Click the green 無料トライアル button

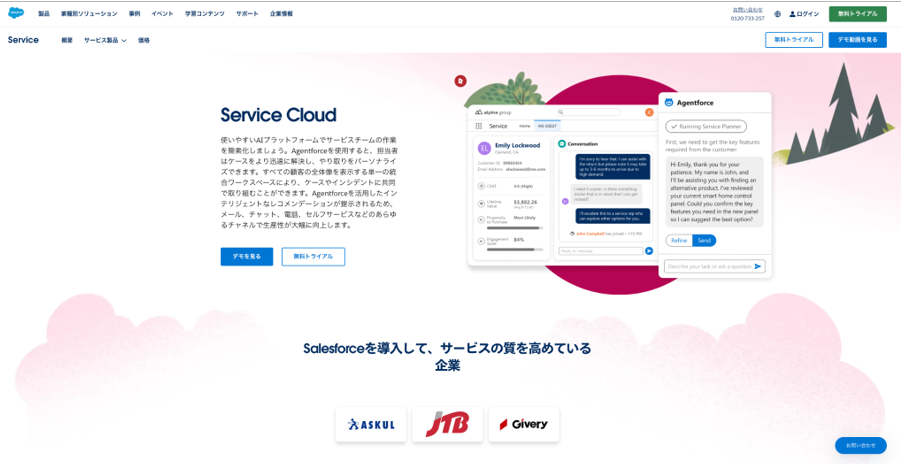(x=857, y=14)
